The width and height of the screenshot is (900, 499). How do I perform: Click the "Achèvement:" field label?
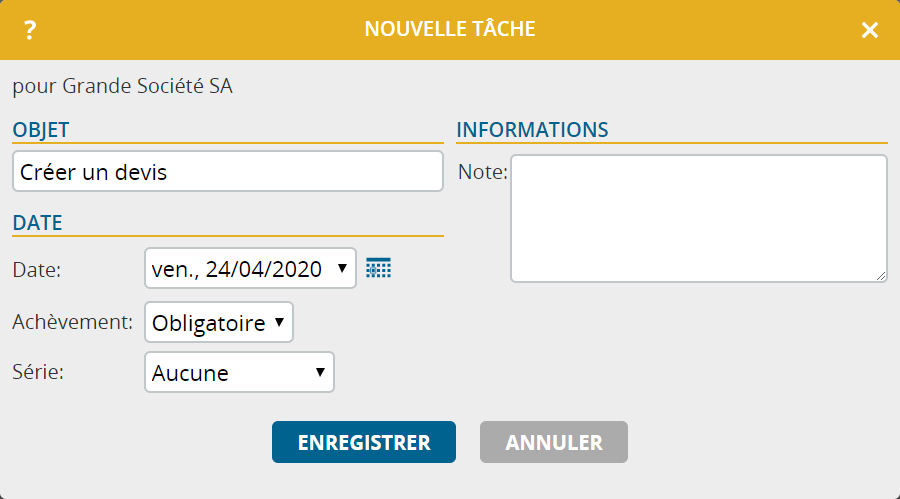[x=72, y=322]
